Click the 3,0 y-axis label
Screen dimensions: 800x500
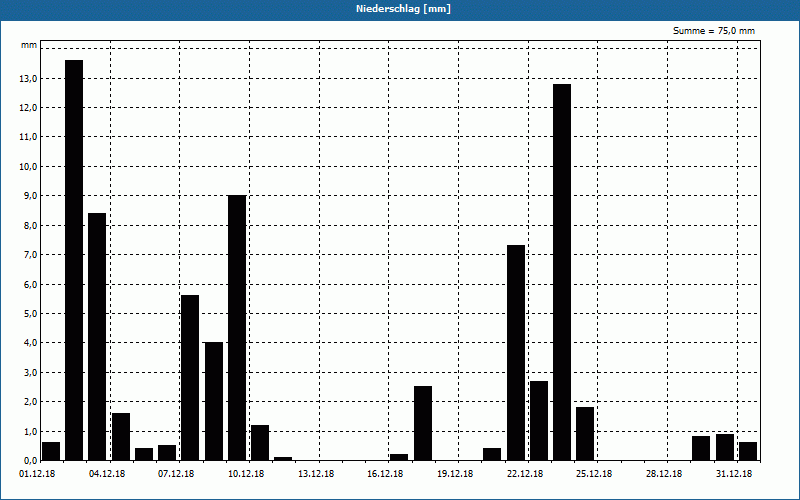pyautogui.click(x=30, y=372)
